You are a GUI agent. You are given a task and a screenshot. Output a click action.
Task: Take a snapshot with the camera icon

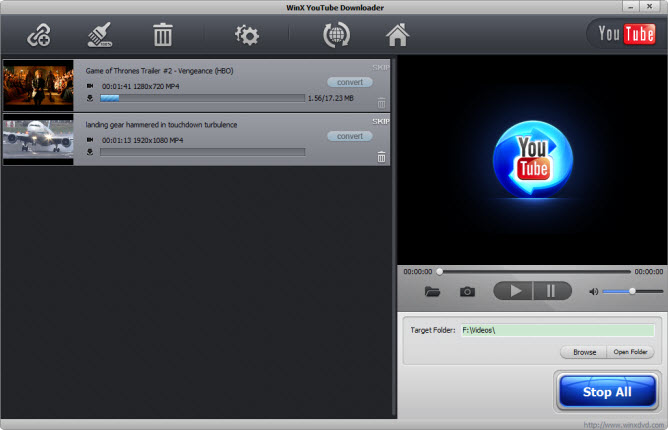[x=467, y=291]
